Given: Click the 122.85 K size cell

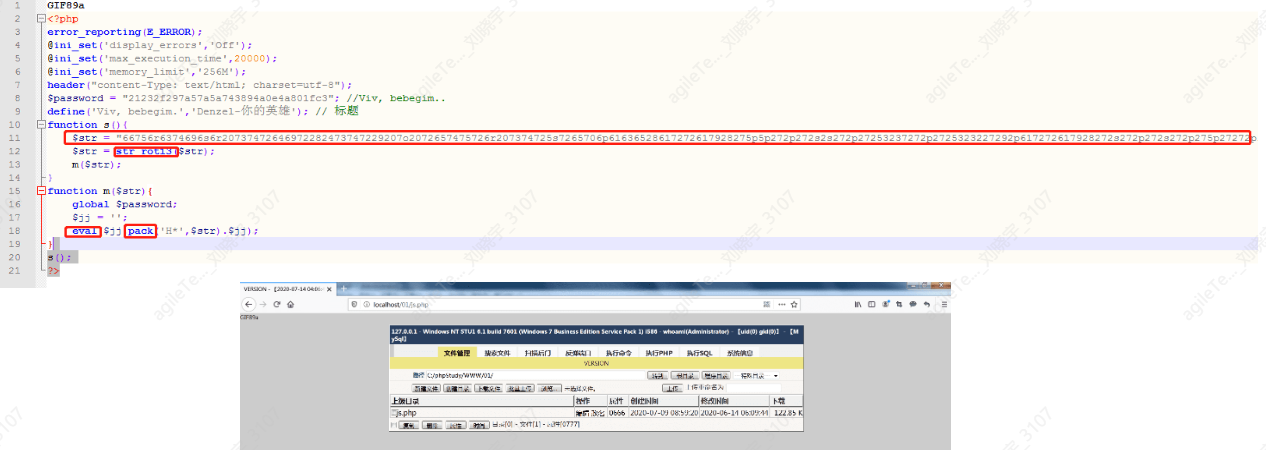Looking at the screenshot, I should coord(788,412).
